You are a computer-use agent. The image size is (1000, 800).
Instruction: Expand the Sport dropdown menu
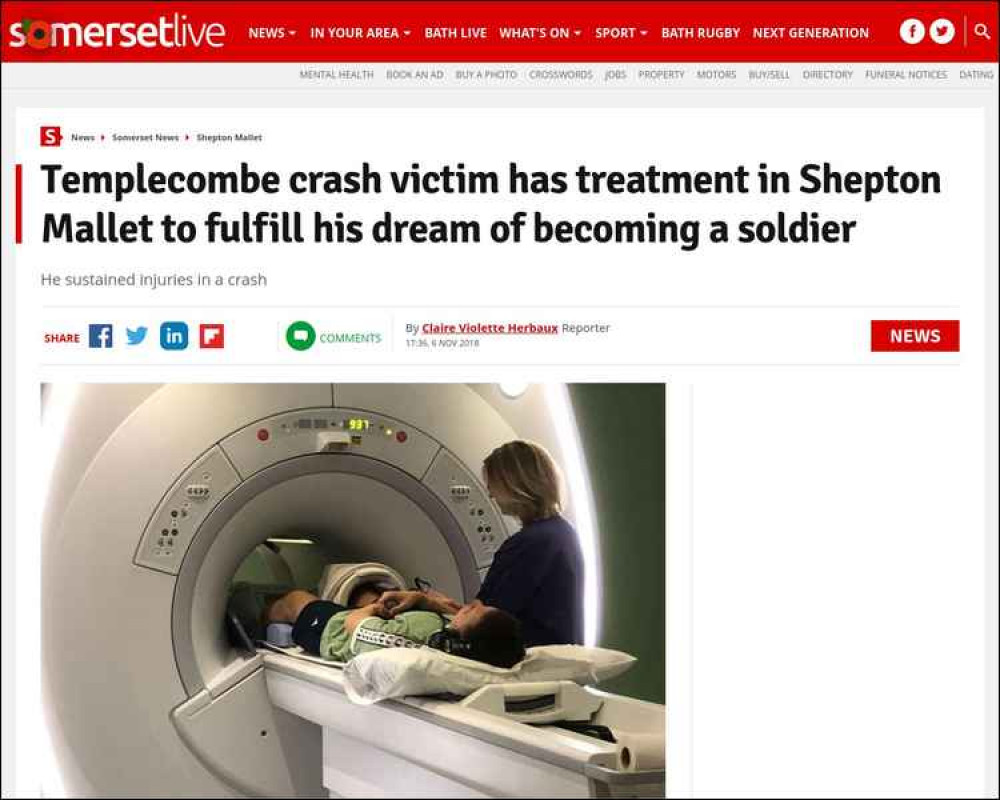click(621, 33)
